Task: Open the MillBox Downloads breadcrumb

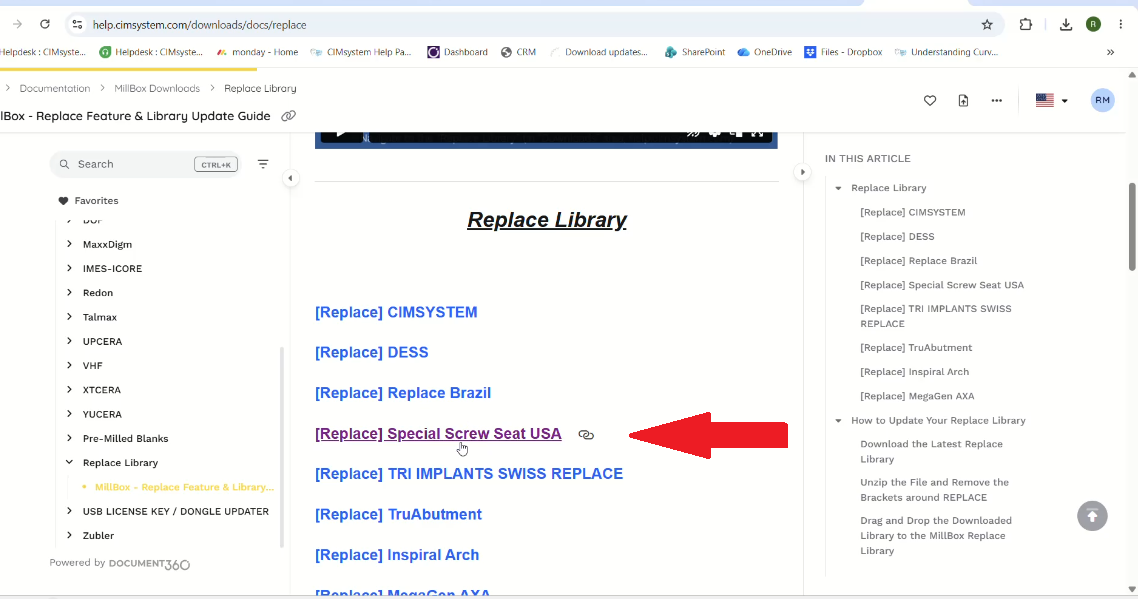Action: pos(157,88)
